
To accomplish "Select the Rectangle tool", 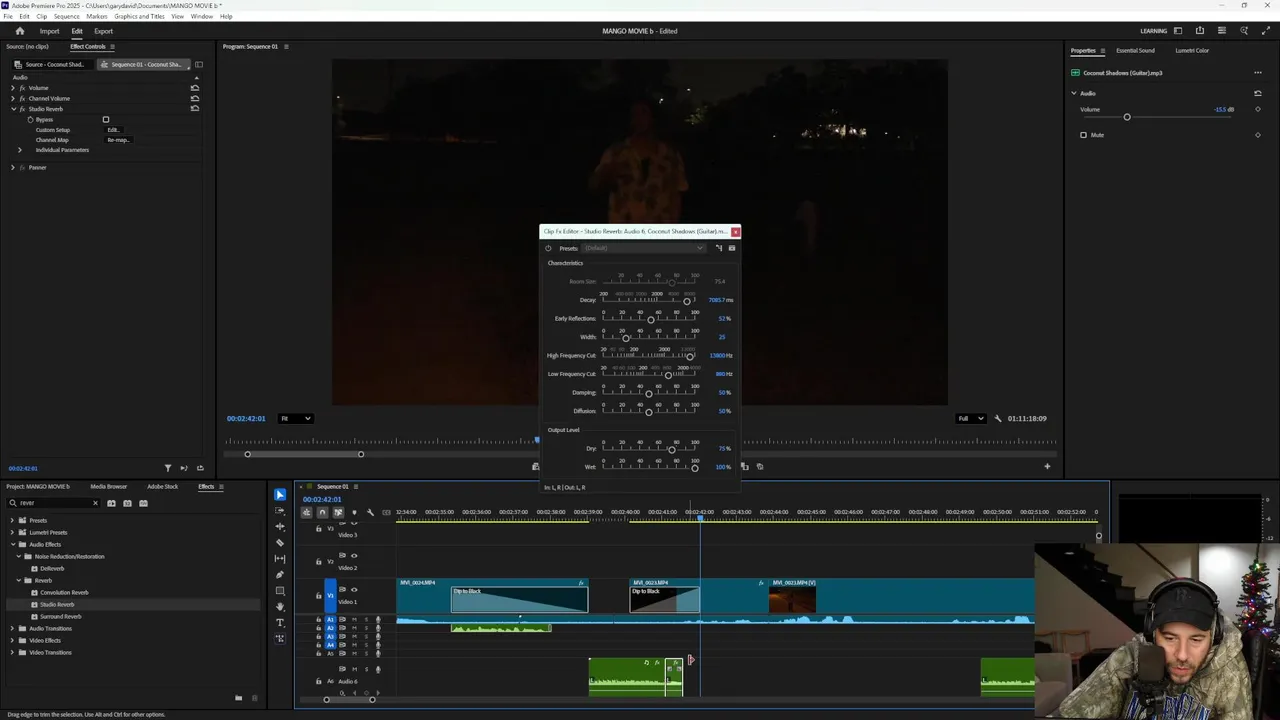I will point(280,591).
